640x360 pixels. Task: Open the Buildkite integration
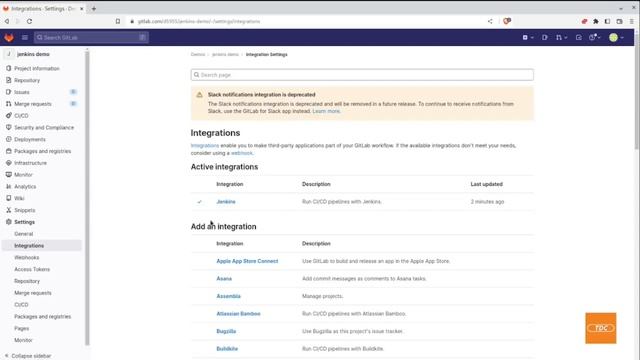pos(227,349)
